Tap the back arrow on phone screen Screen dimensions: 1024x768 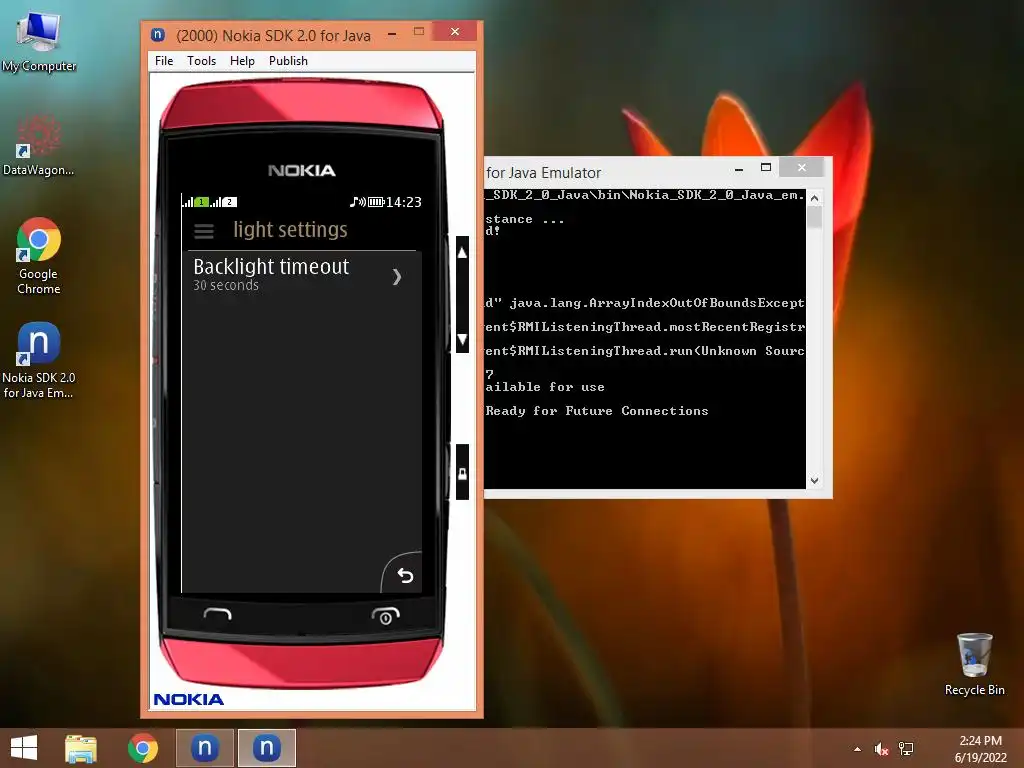click(x=405, y=575)
